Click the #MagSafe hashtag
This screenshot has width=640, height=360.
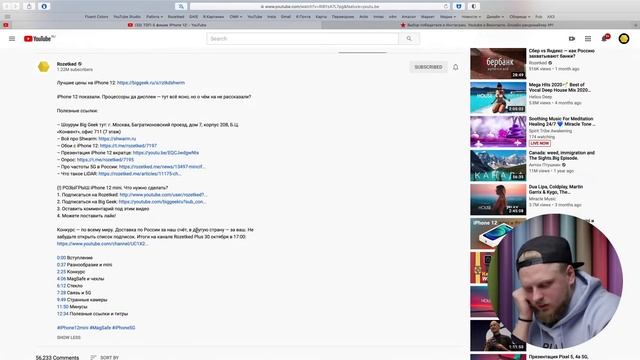(100, 328)
